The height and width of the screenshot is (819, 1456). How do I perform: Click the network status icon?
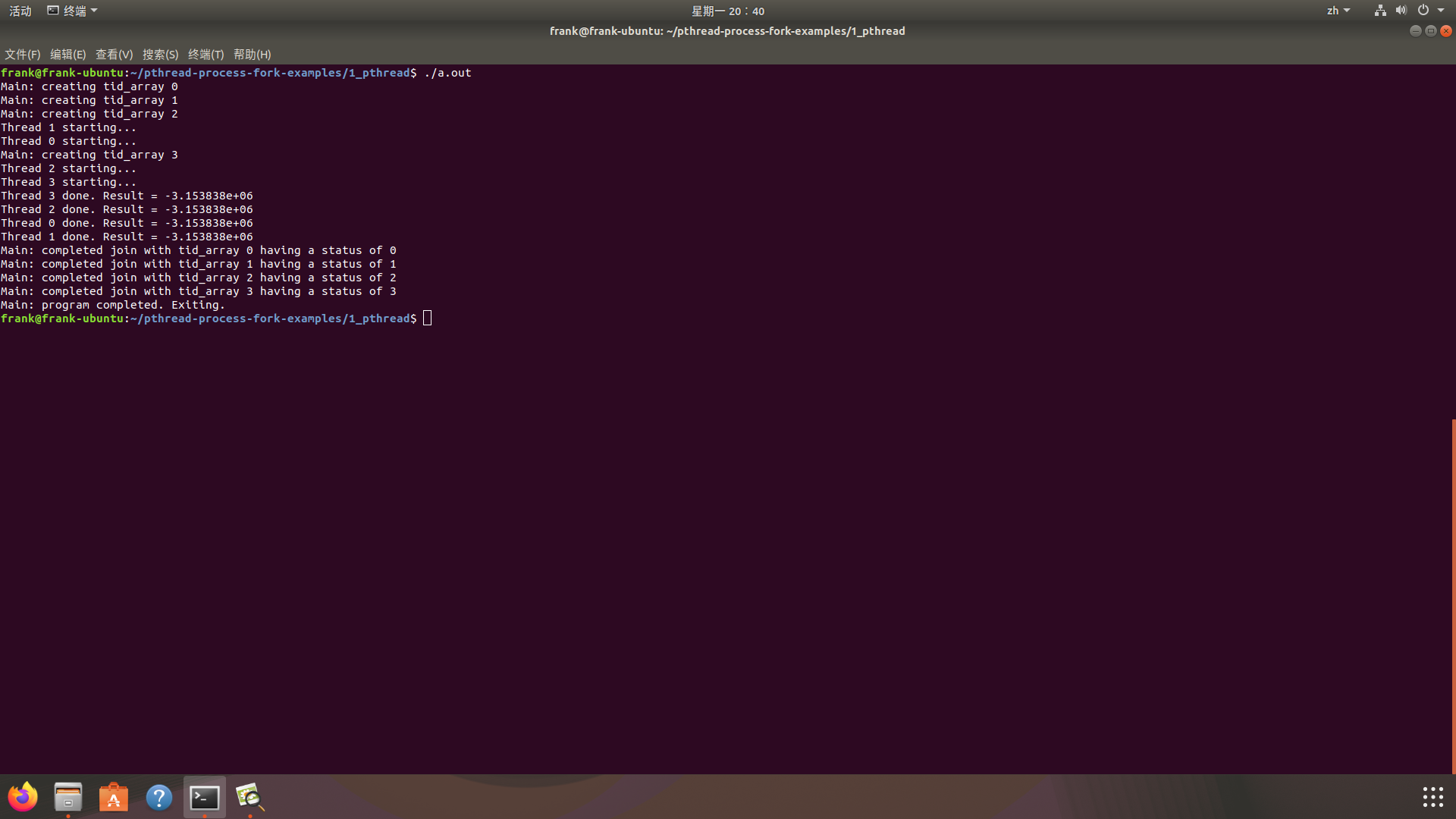pyautogui.click(x=1380, y=11)
